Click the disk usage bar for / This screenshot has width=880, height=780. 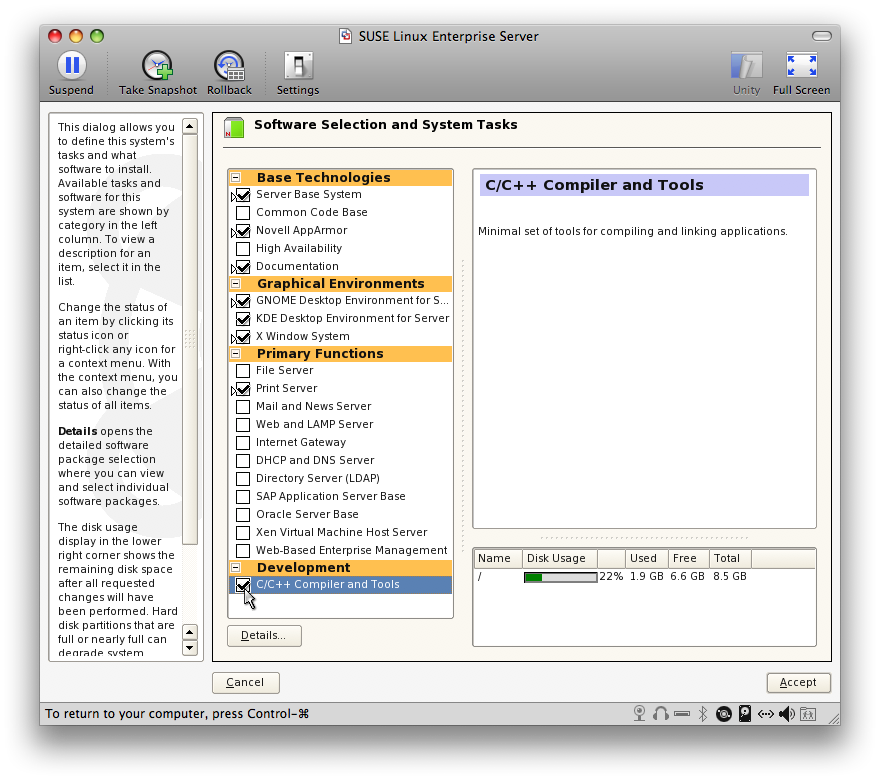click(560, 577)
